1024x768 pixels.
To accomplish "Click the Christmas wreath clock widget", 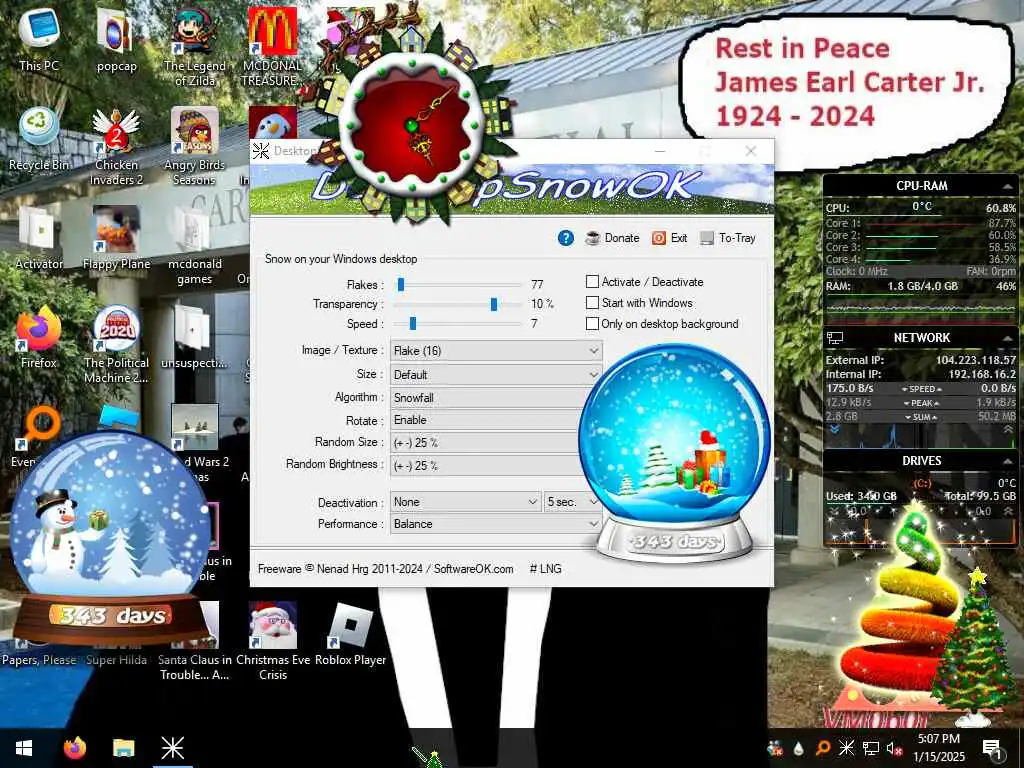I will click(x=413, y=124).
